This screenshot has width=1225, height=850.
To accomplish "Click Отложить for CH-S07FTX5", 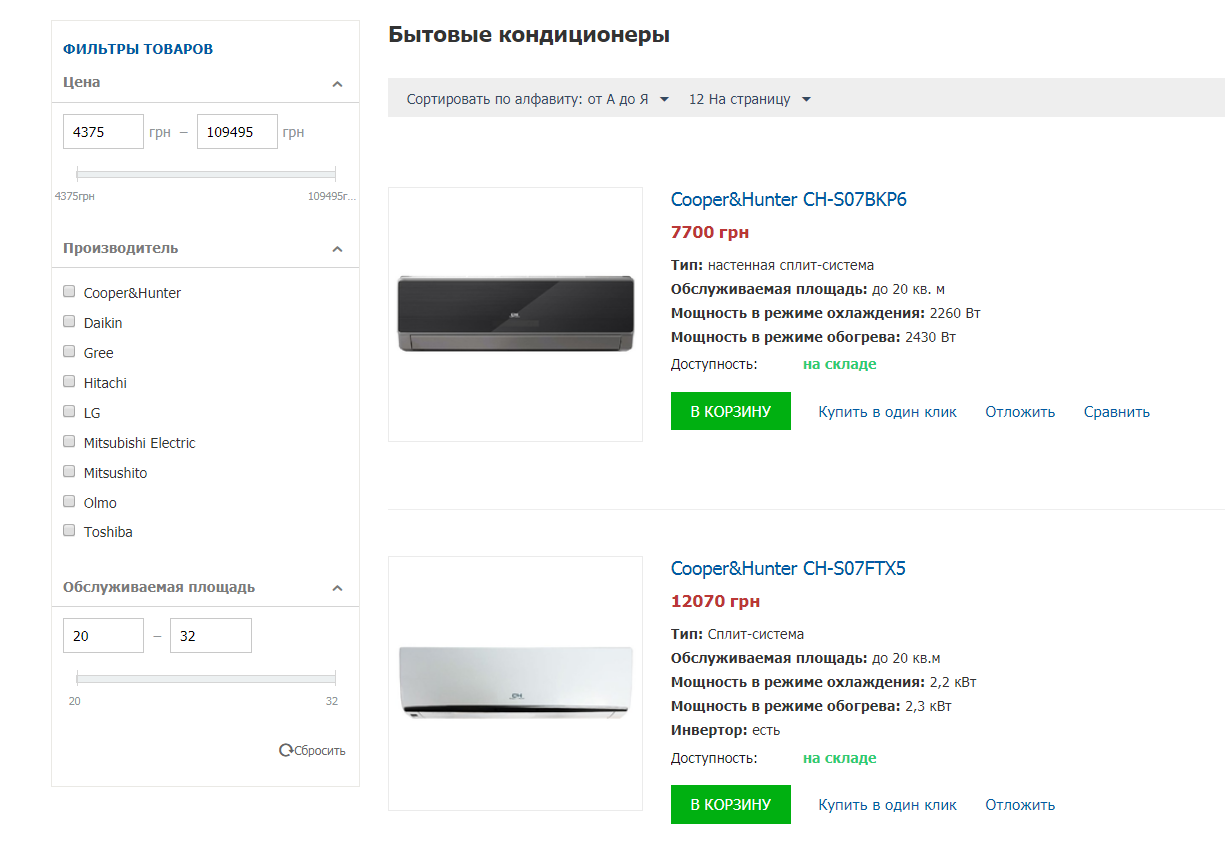I will [x=1020, y=805].
